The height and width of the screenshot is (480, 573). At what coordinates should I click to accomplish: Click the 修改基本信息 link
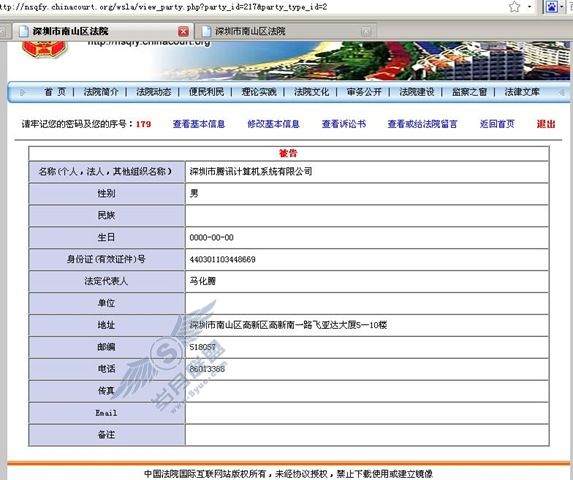point(273,124)
